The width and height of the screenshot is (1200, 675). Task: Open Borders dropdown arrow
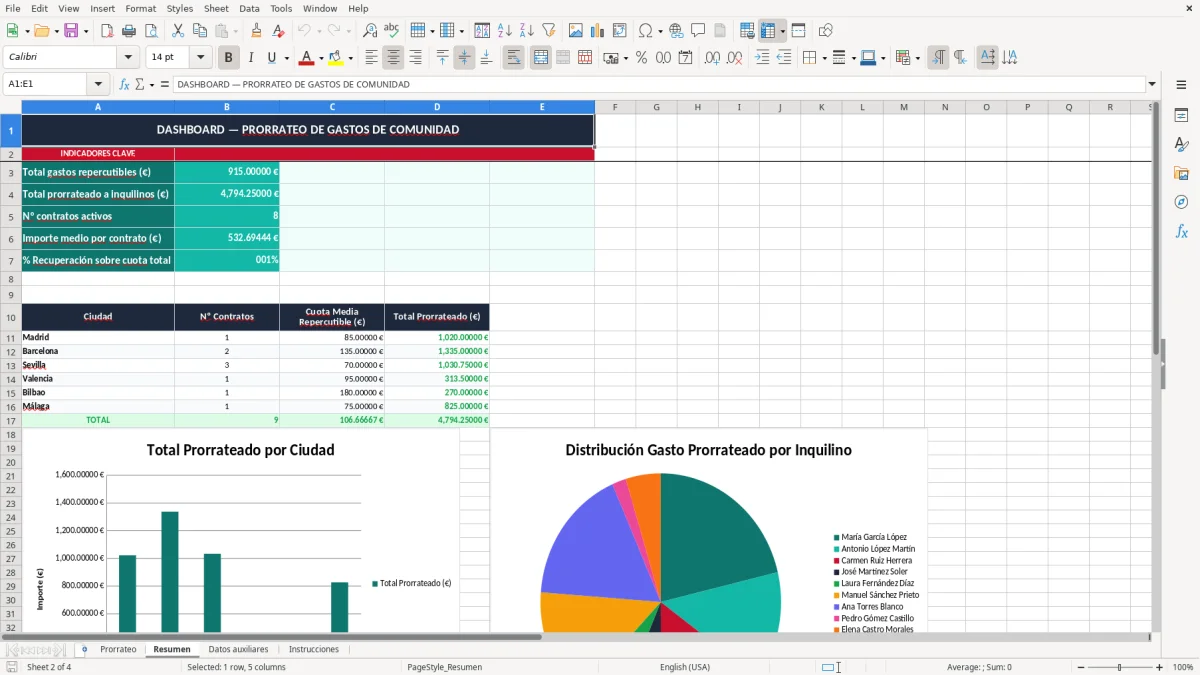pos(824,58)
